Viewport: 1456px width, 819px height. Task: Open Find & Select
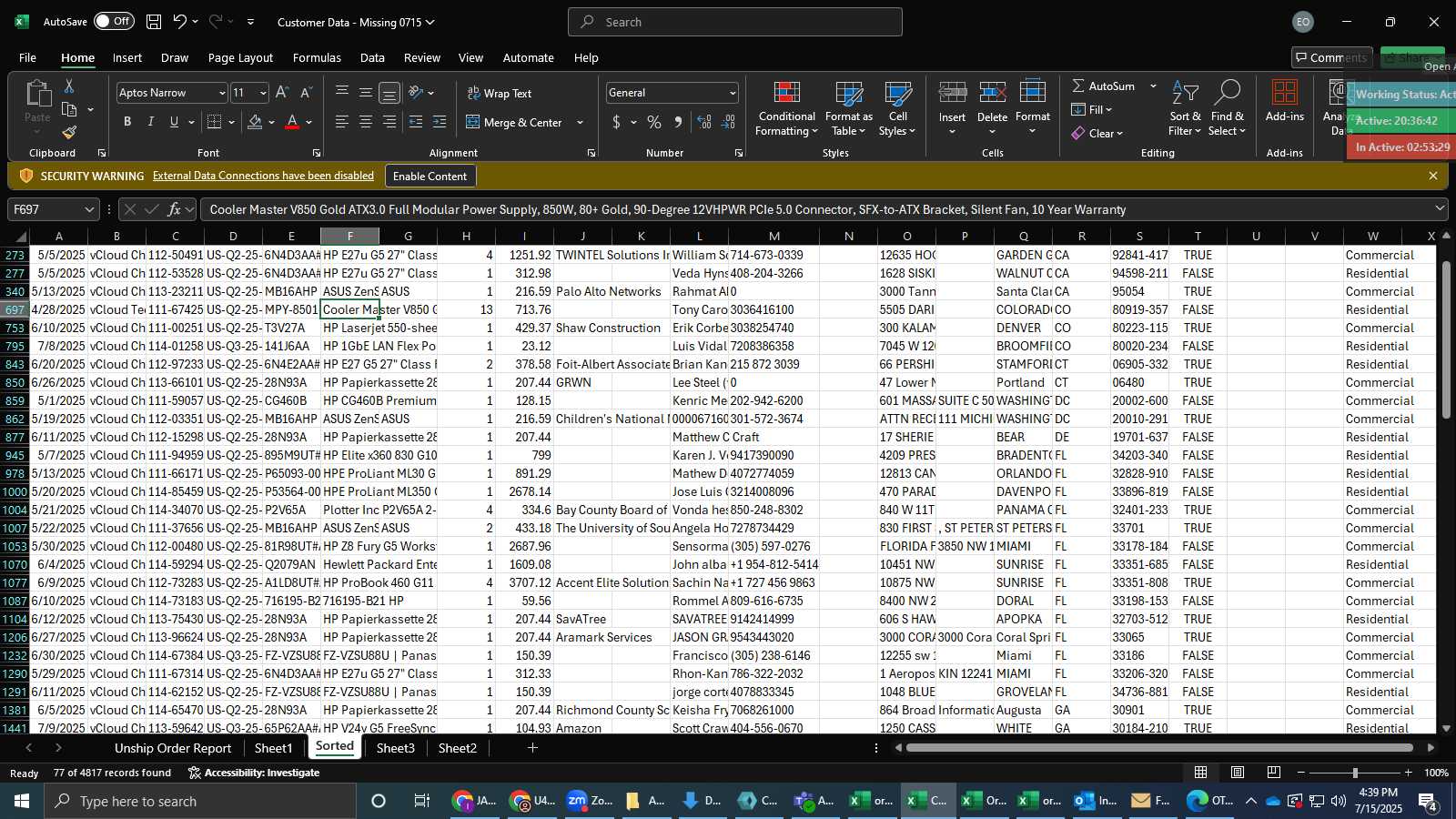point(1227,109)
